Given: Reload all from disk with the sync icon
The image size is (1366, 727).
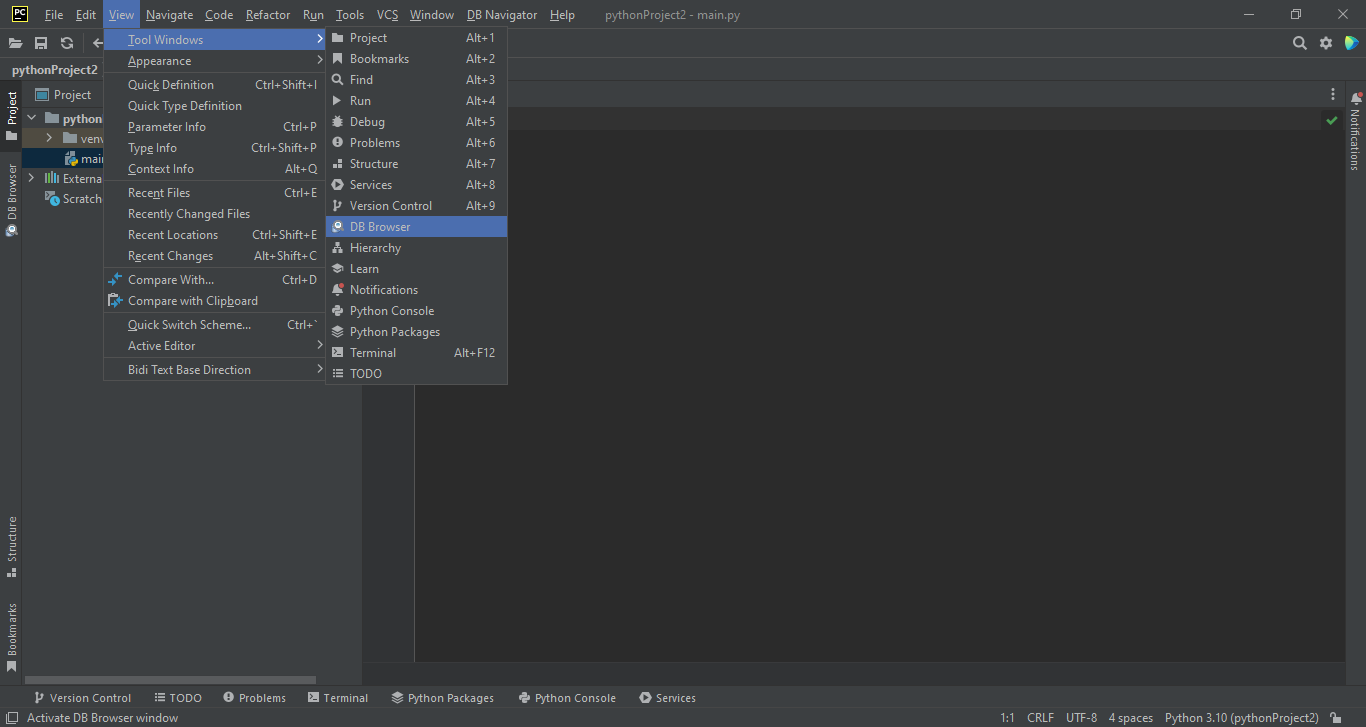Looking at the screenshot, I should pos(66,43).
